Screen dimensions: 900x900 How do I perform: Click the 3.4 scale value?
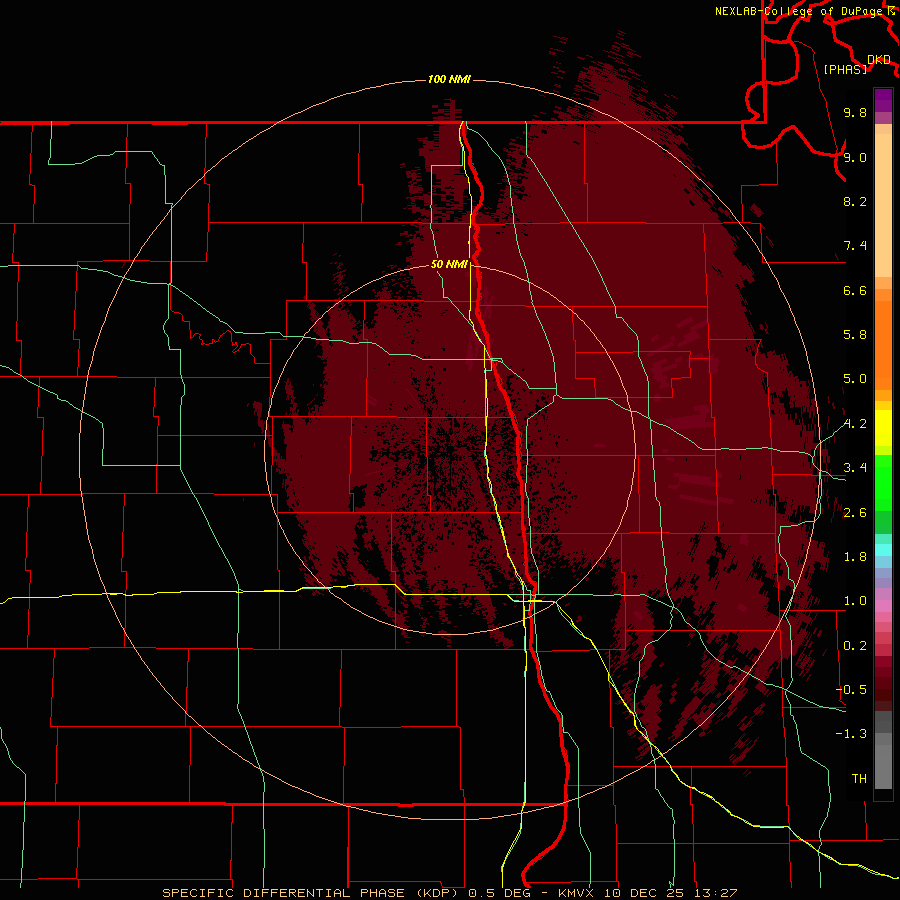click(855, 468)
